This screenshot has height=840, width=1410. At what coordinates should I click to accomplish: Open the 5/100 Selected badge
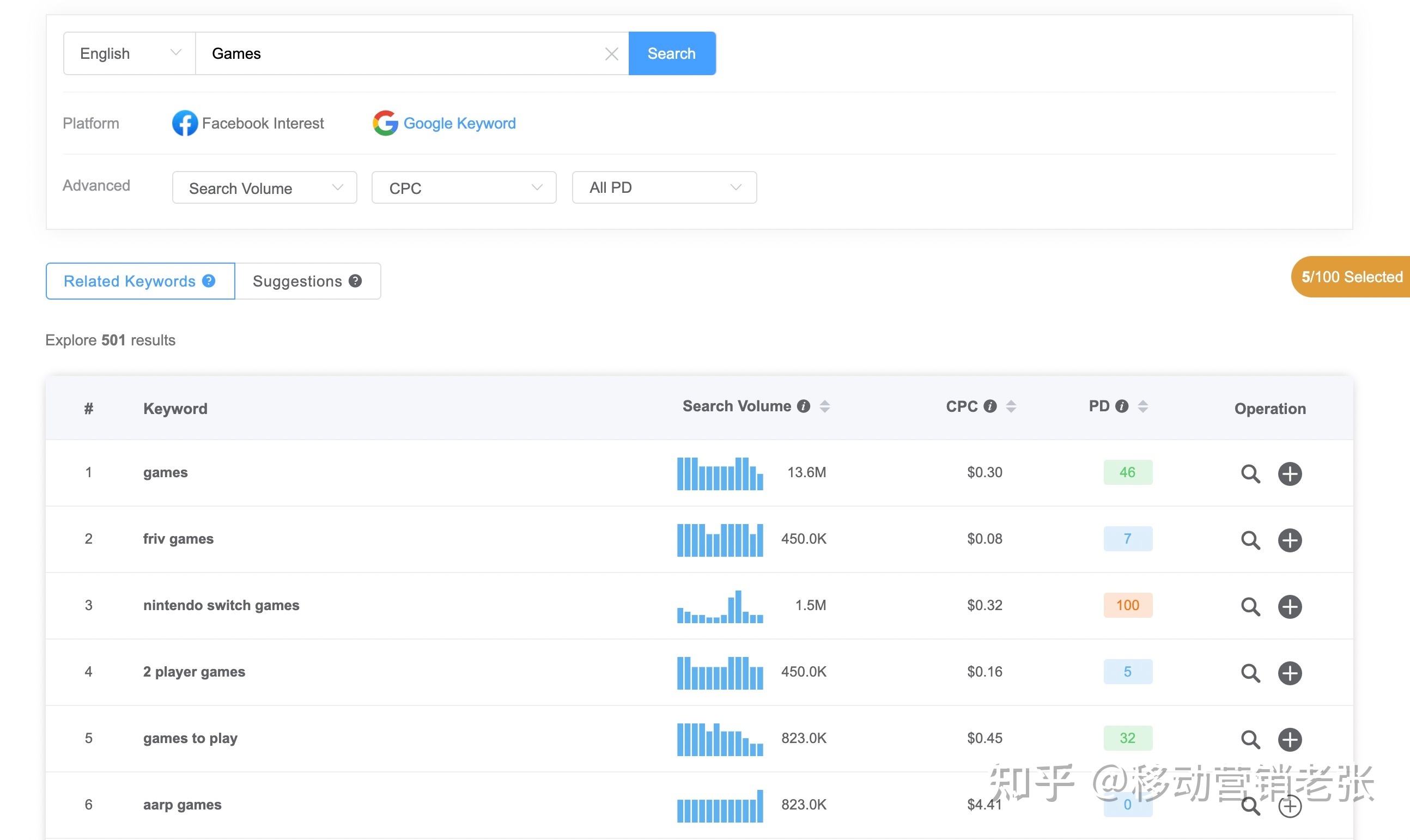(1351, 277)
